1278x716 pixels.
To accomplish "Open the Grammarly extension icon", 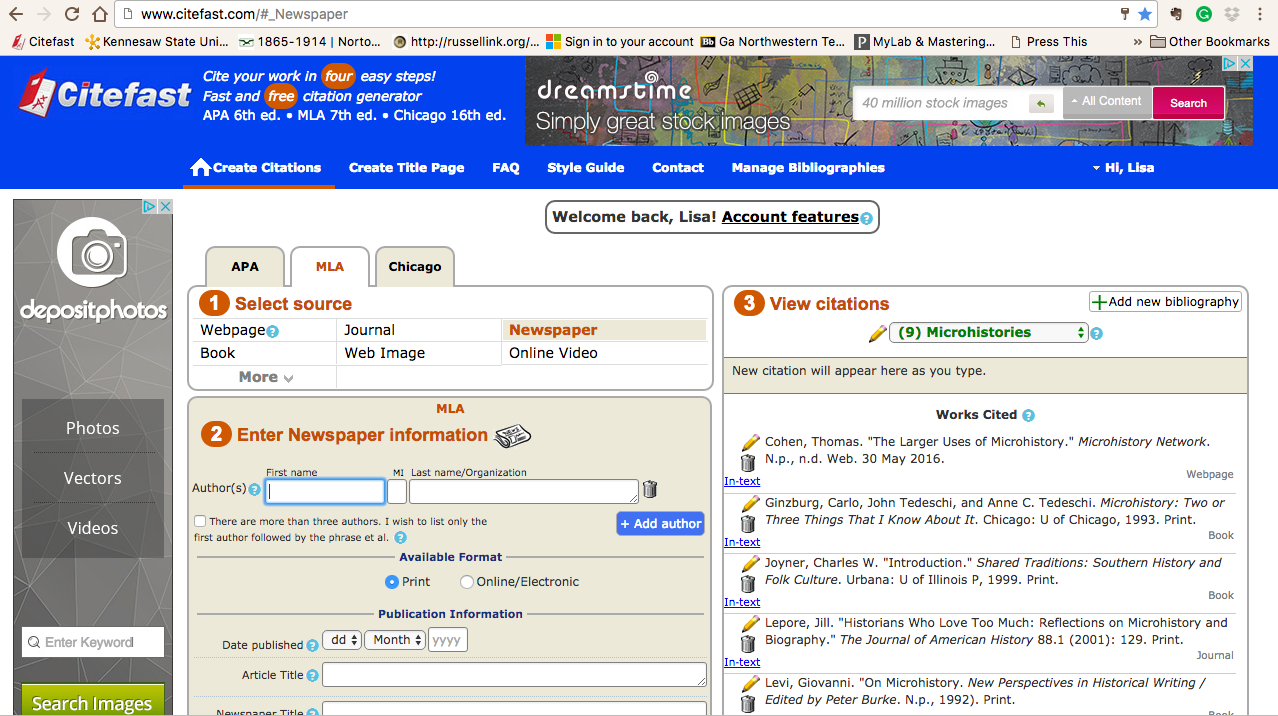I will point(1204,15).
